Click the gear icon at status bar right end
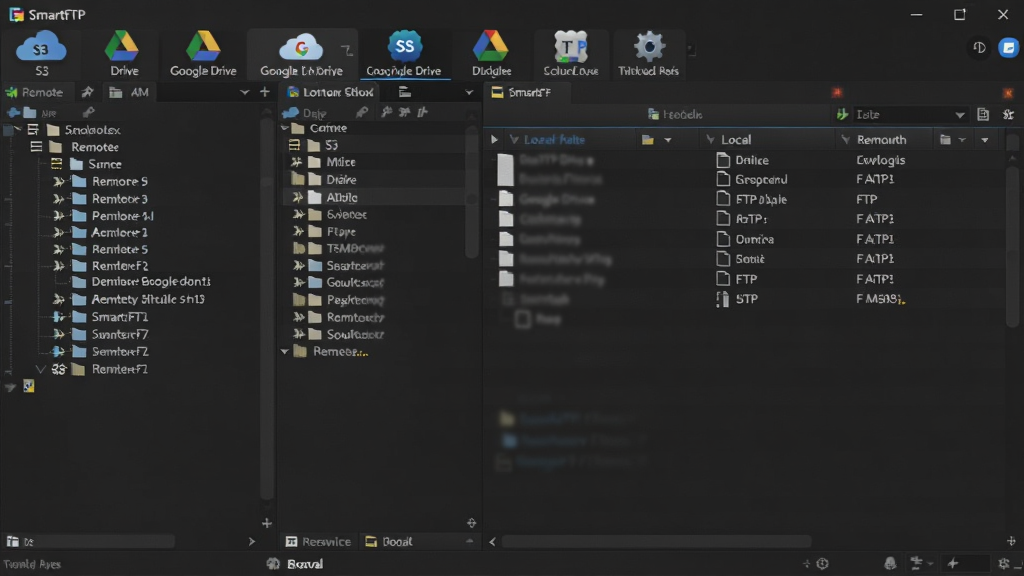Viewport: 1024px width, 576px height. click(x=1004, y=563)
